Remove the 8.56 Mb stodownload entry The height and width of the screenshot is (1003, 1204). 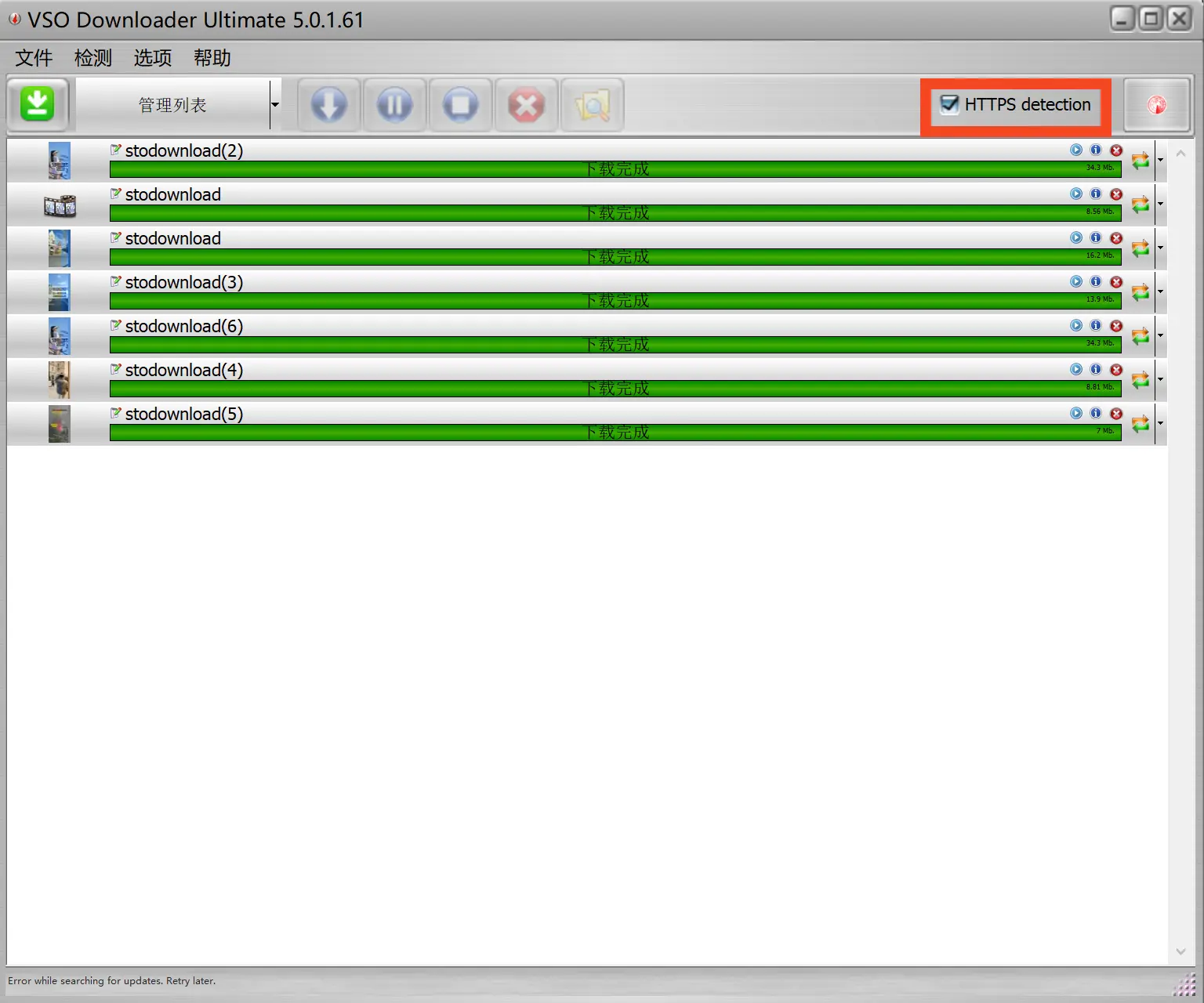pyautogui.click(x=1116, y=194)
